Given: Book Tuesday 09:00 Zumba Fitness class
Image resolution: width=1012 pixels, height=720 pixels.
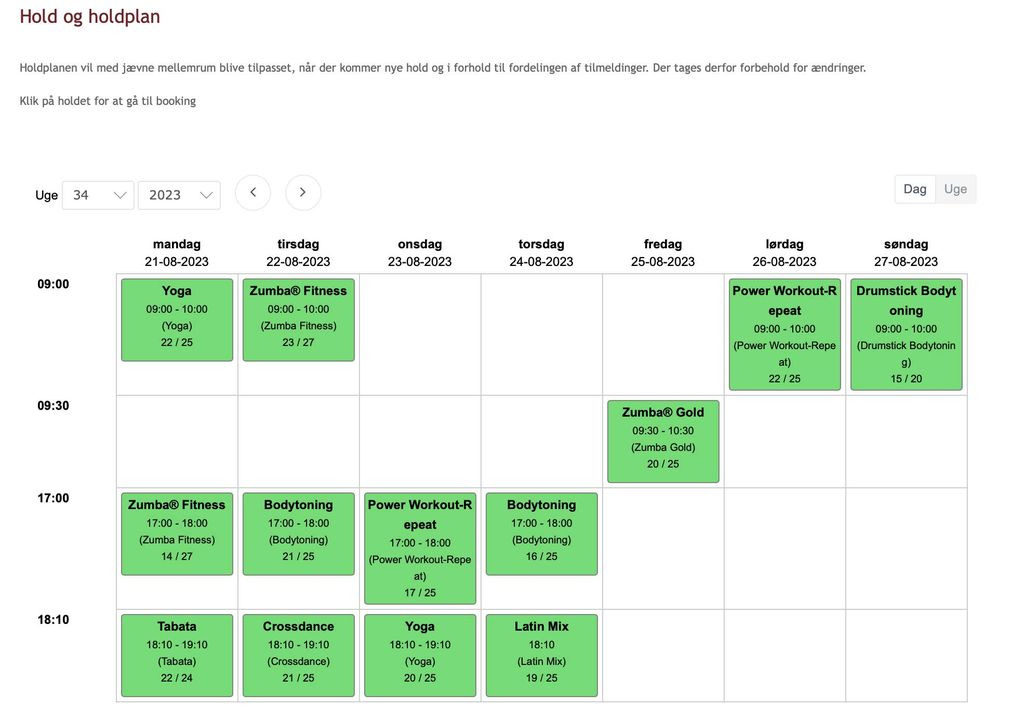Looking at the screenshot, I should [298, 320].
